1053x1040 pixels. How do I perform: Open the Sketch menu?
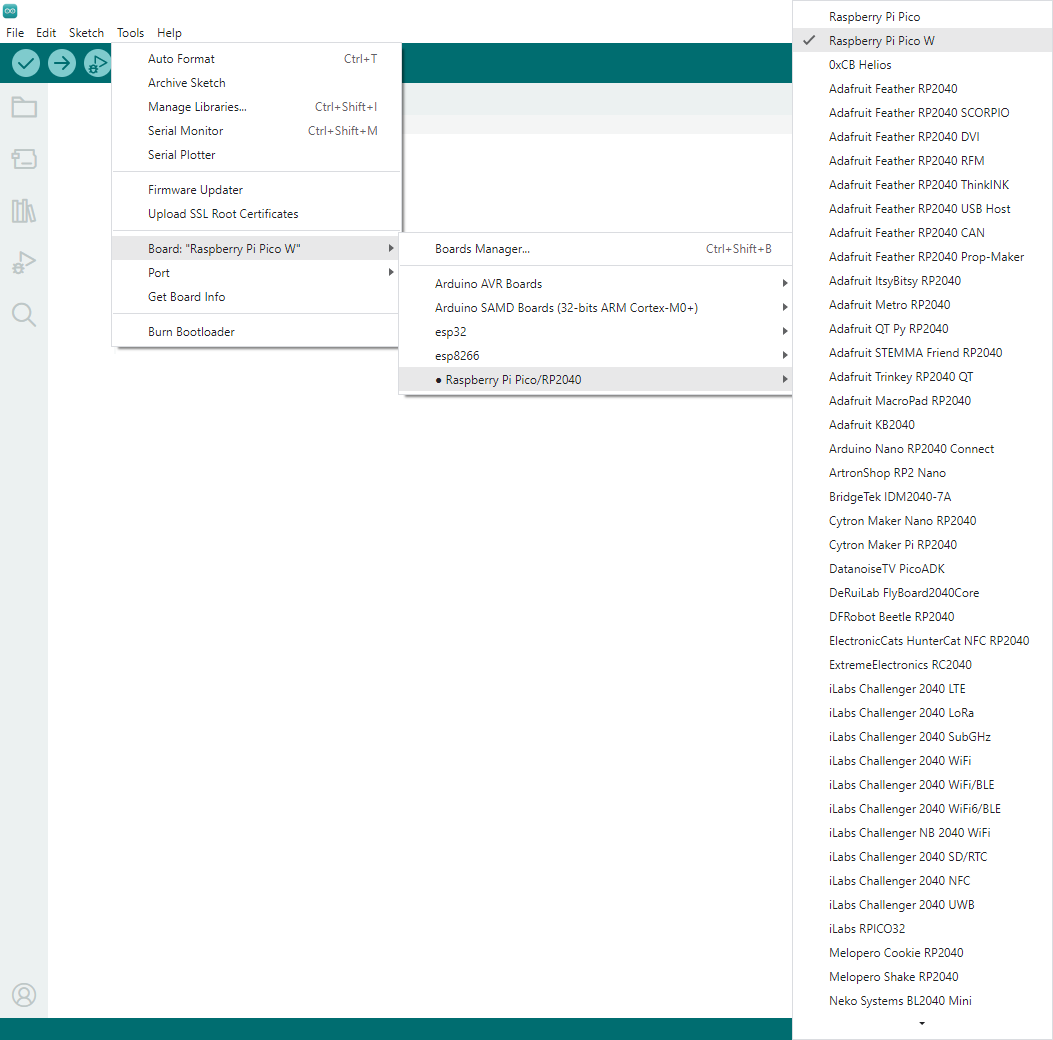click(87, 33)
